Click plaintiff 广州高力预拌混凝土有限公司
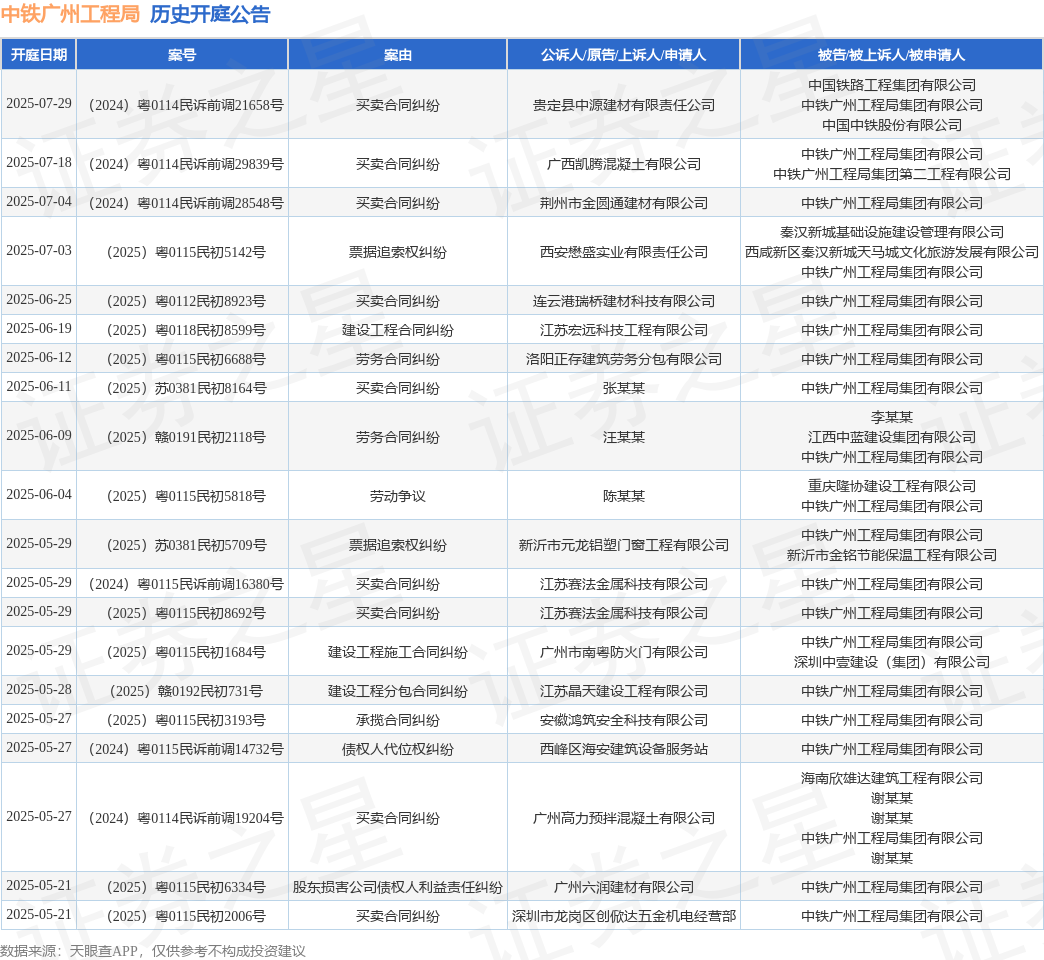 [x=623, y=818]
